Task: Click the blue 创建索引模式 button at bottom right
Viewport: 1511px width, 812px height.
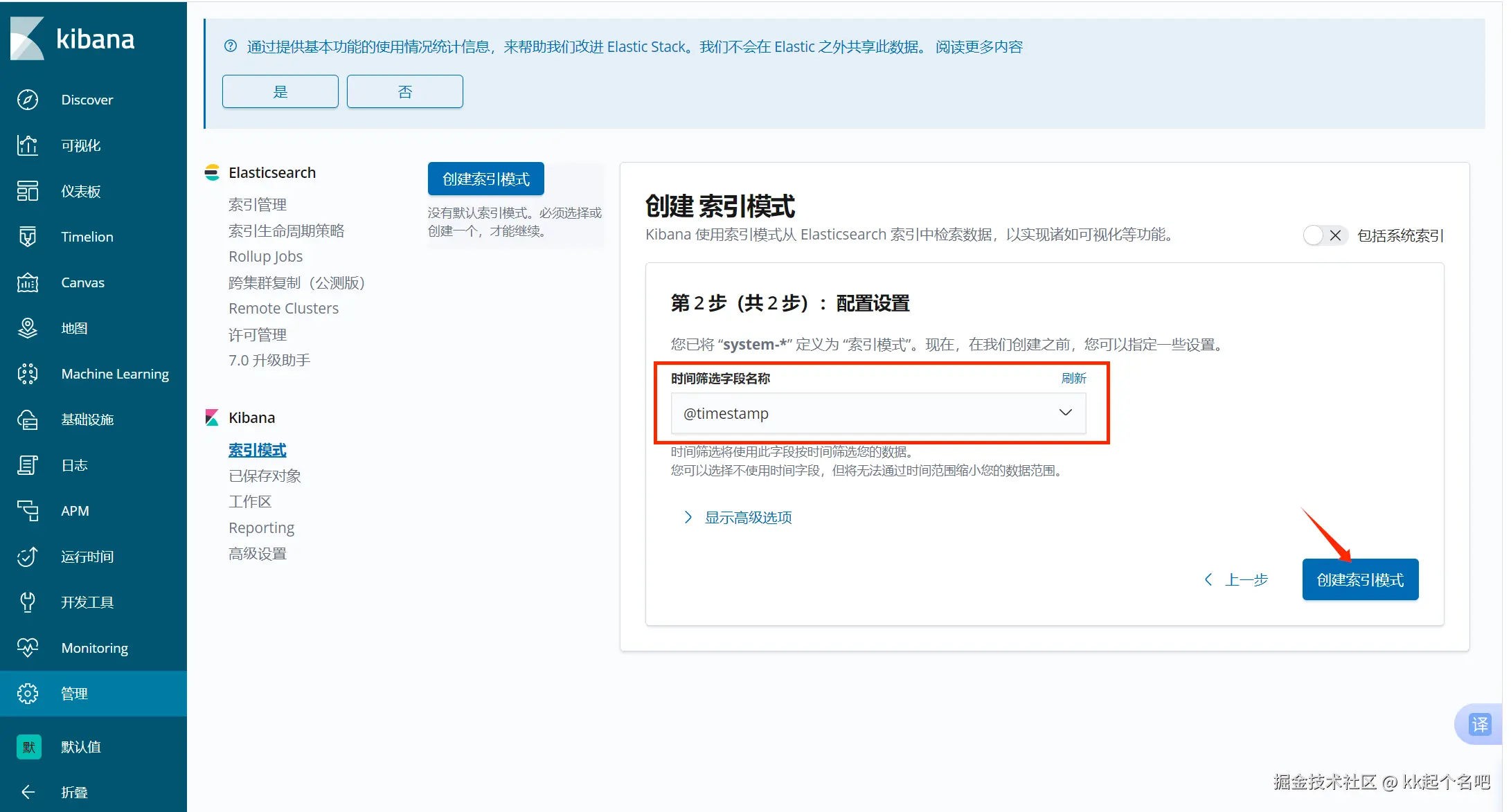Action: [x=1359, y=580]
